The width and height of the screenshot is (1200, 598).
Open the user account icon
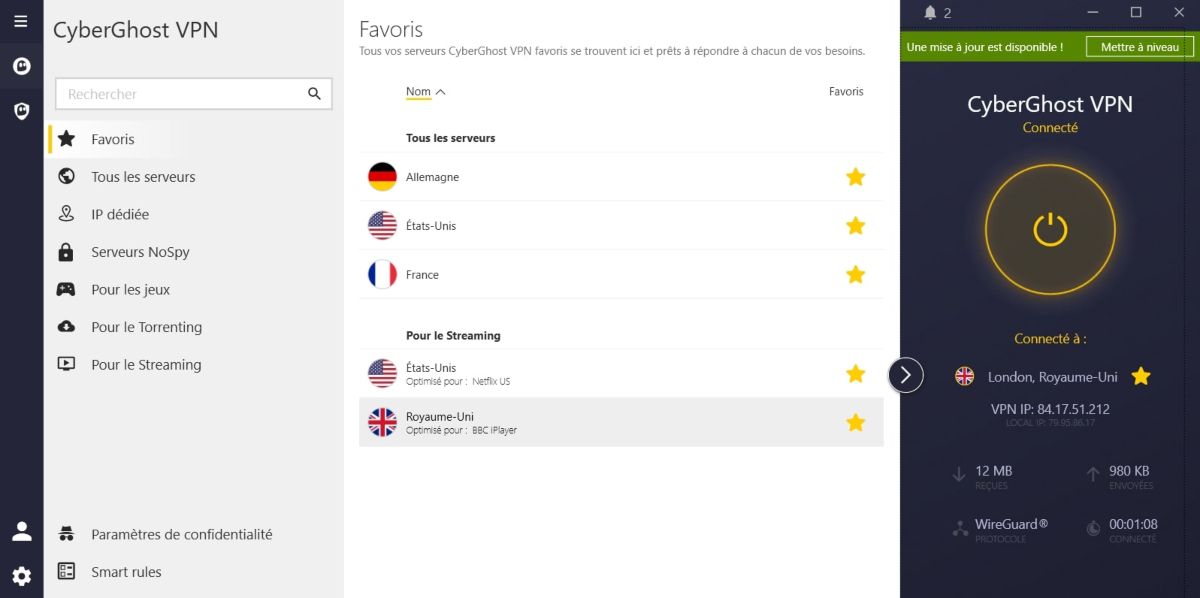21,531
